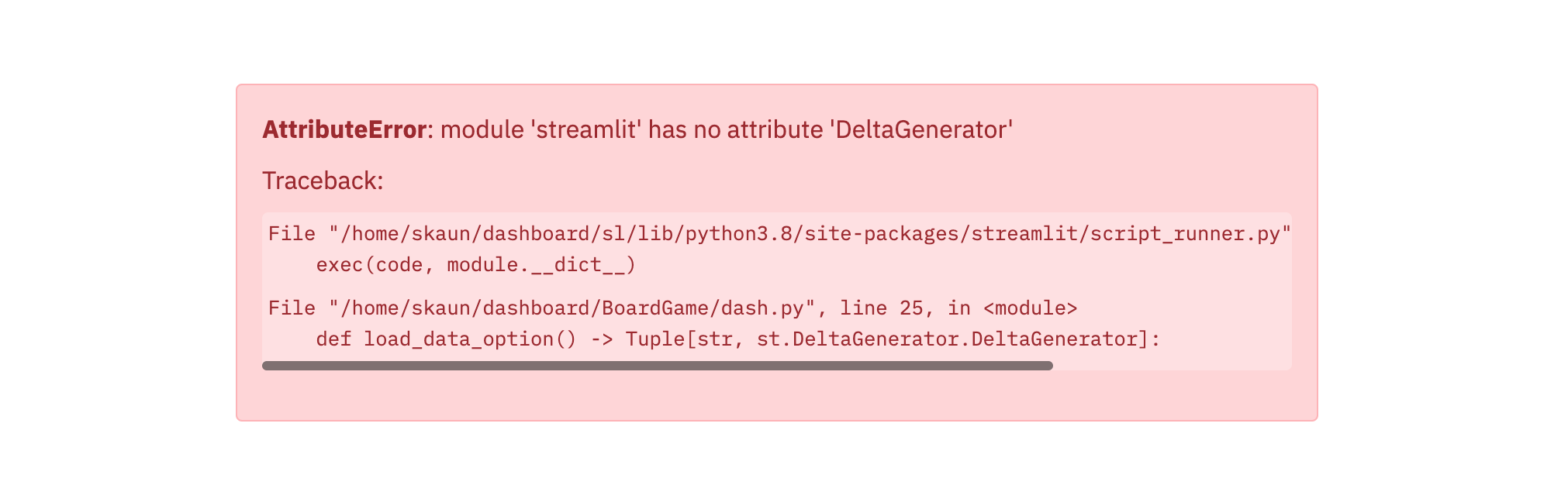Click the <module> text in the traceback
The width and height of the screenshot is (1568, 499).
click(x=1030, y=308)
